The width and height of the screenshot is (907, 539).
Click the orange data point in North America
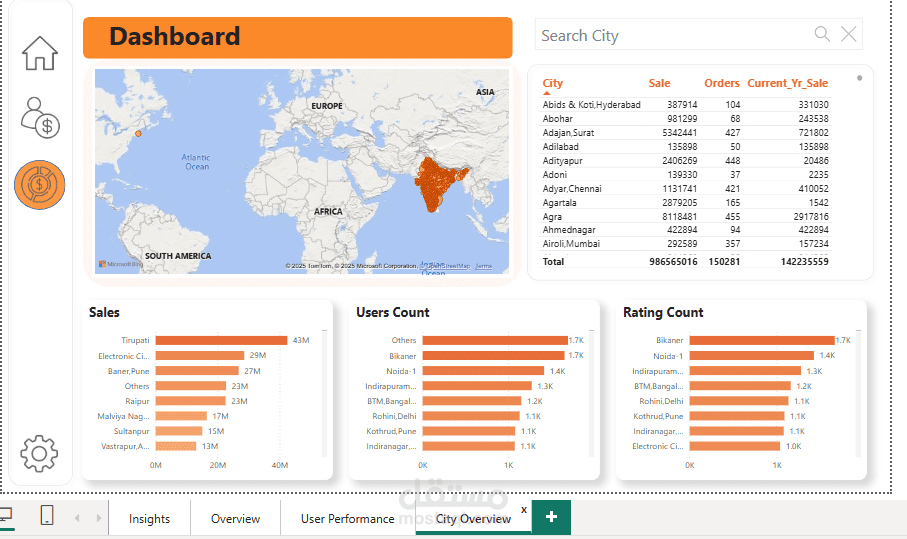tap(138, 134)
